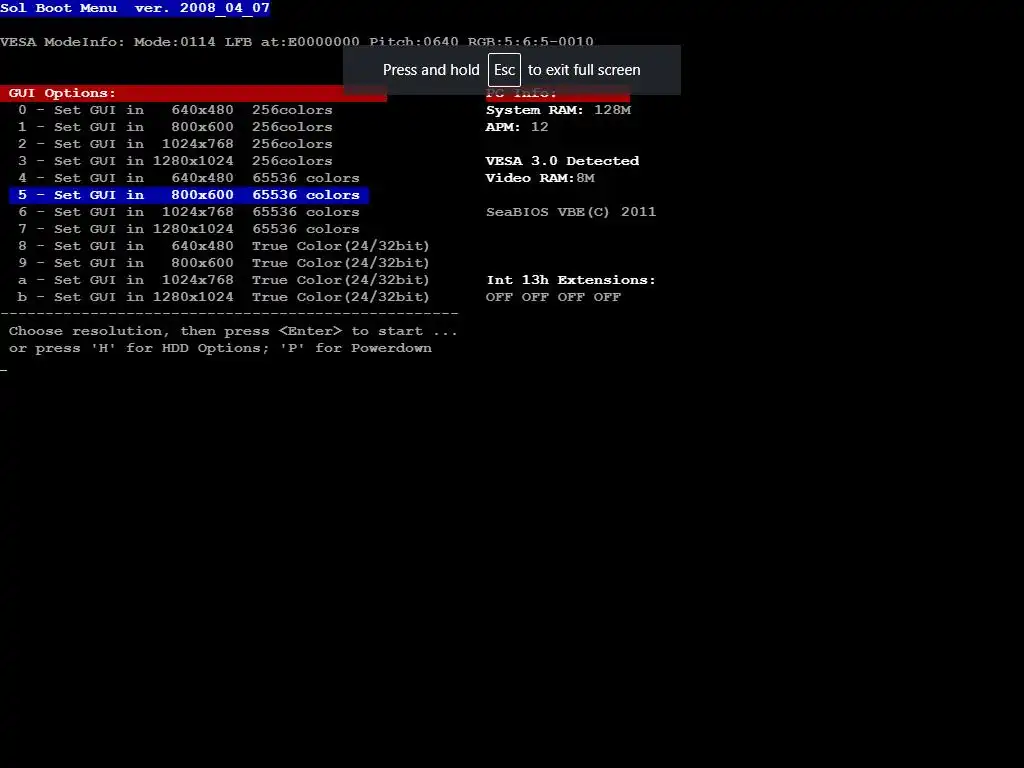Select option 2 Set GUI 1024x768 256colors

tap(175, 144)
